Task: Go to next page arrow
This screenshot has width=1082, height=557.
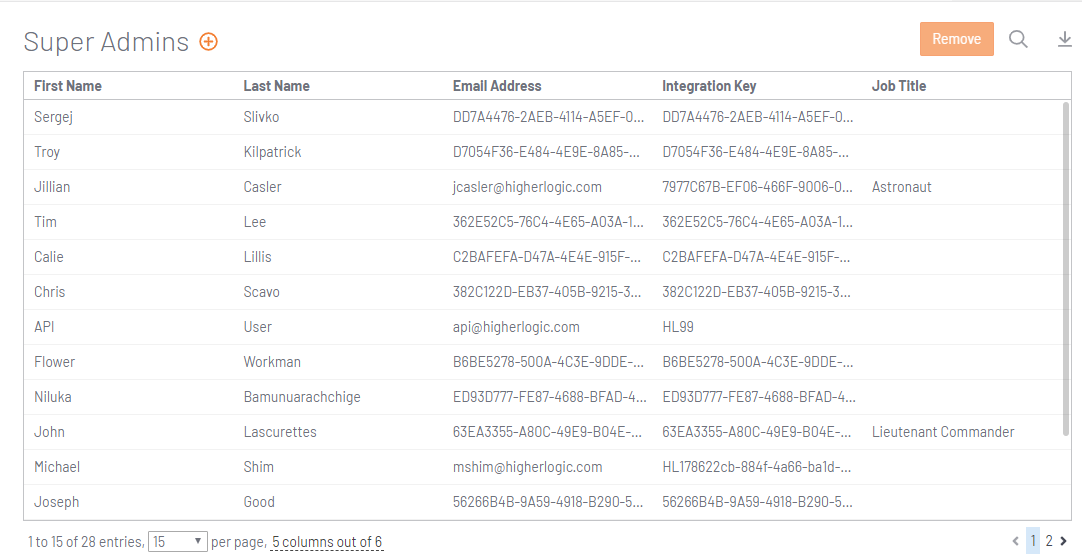Action: [1063, 541]
